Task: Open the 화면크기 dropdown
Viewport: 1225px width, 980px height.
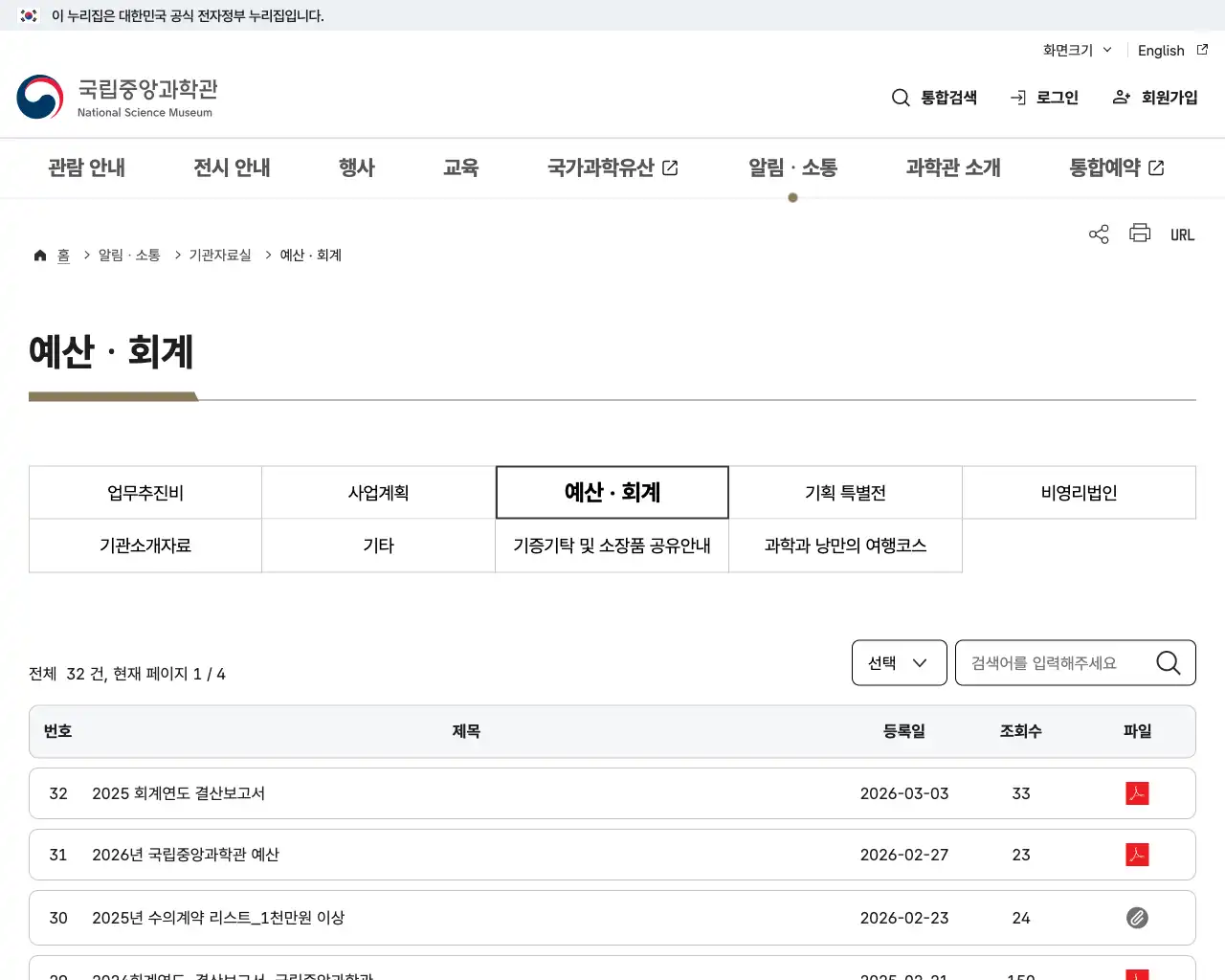Action: pos(1076,50)
